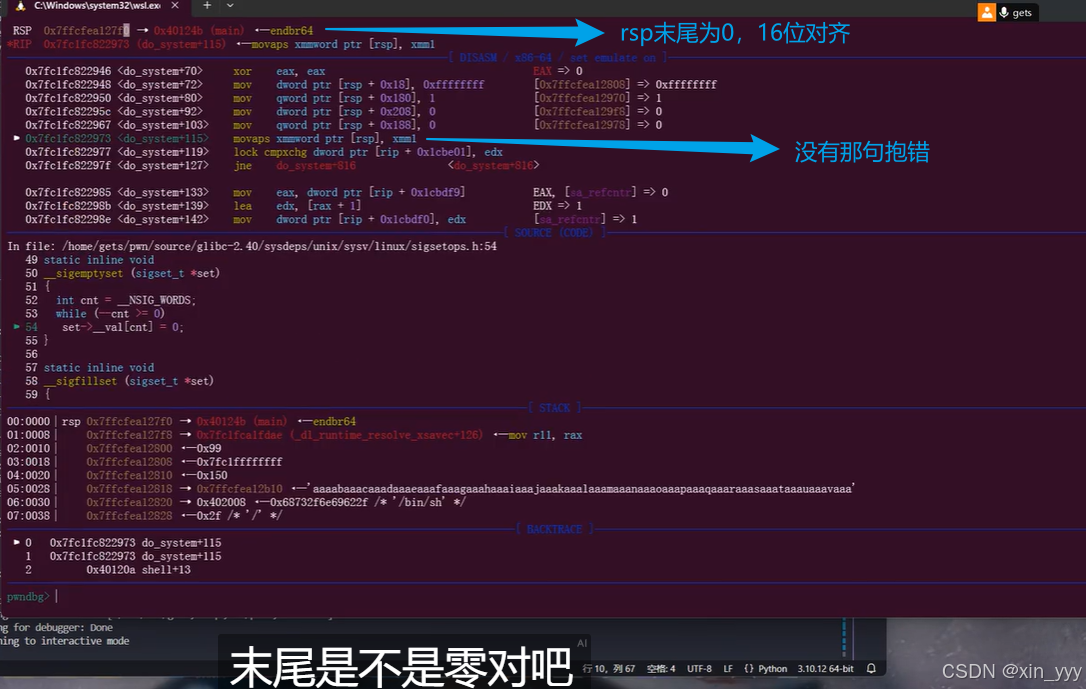Click the notification bell in the status bar
The width and height of the screenshot is (1086, 689).
[872, 669]
